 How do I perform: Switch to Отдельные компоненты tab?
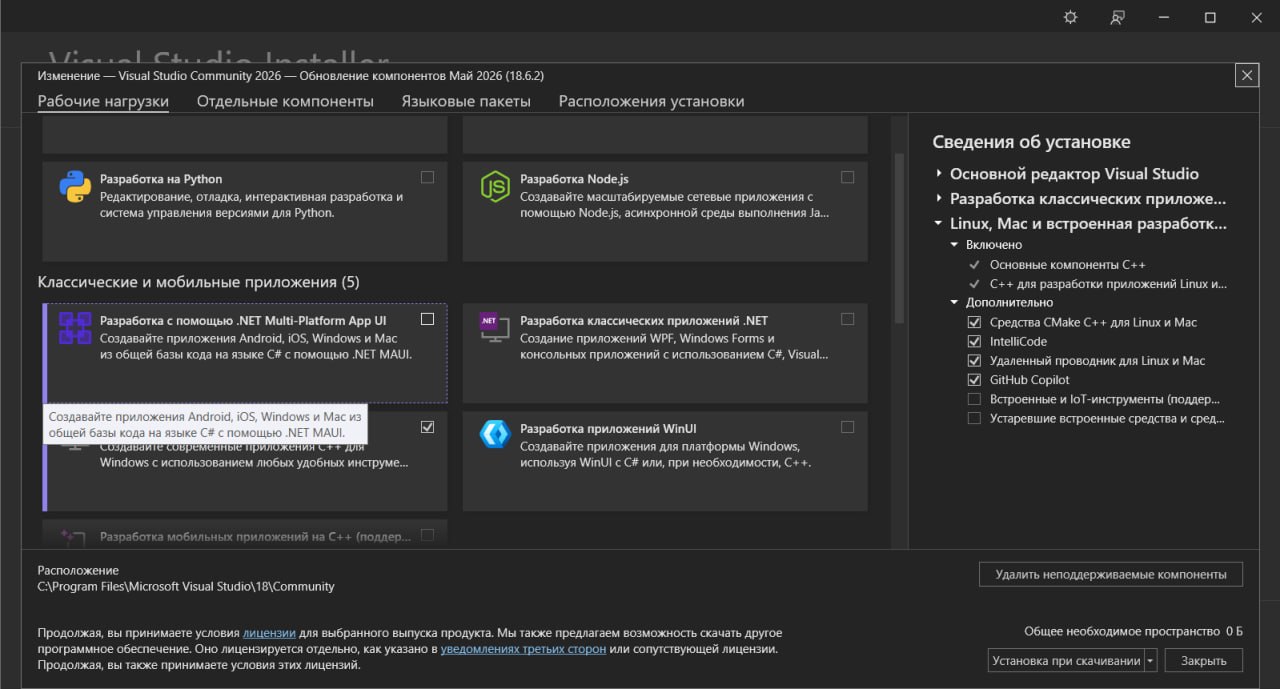coord(285,101)
